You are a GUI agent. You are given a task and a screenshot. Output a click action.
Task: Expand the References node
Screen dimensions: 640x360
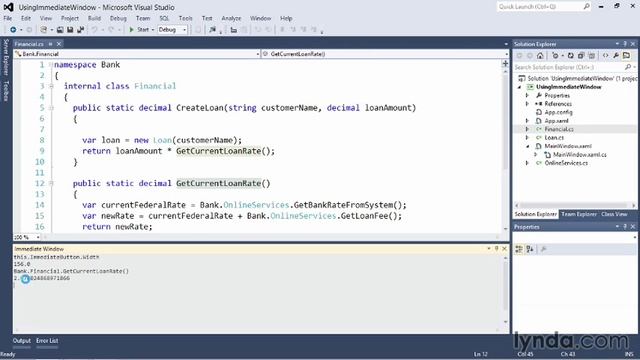point(527,104)
